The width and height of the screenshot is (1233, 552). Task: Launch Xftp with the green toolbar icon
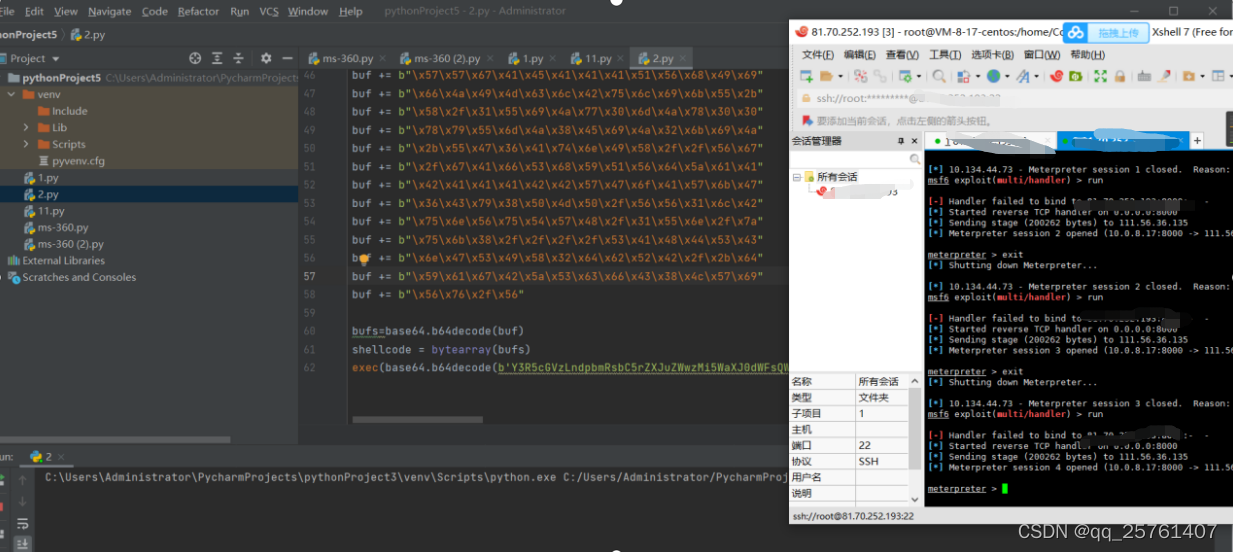point(1078,76)
